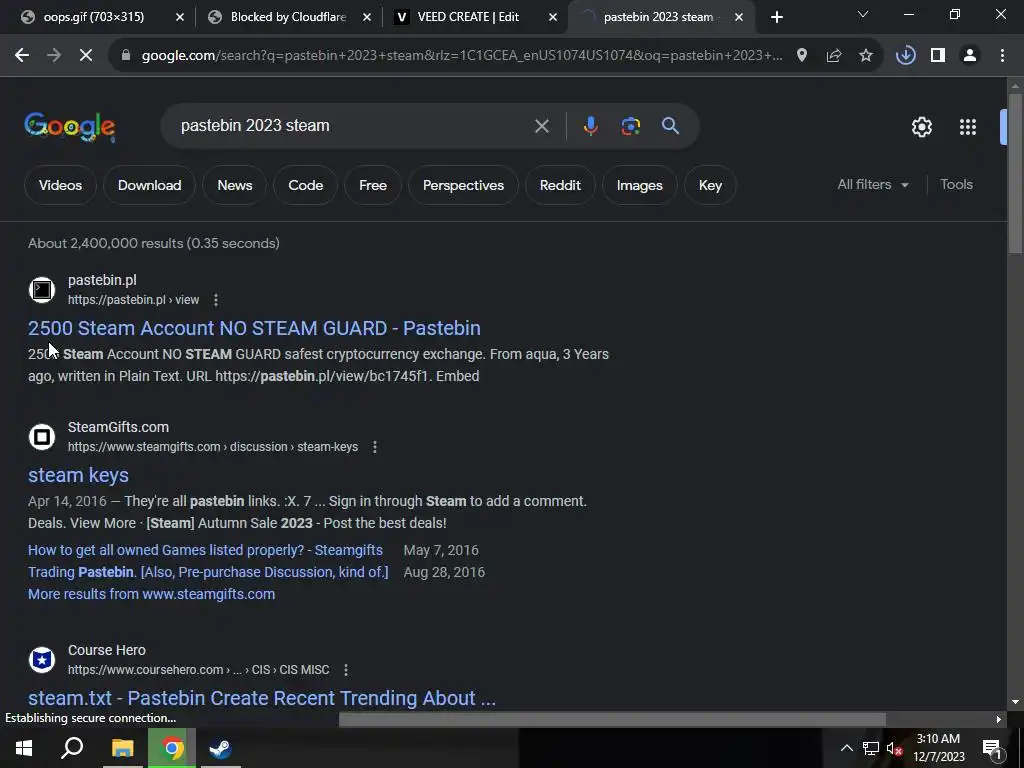Open the Windows Start menu
1024x768 pixels.
point(24,748)
